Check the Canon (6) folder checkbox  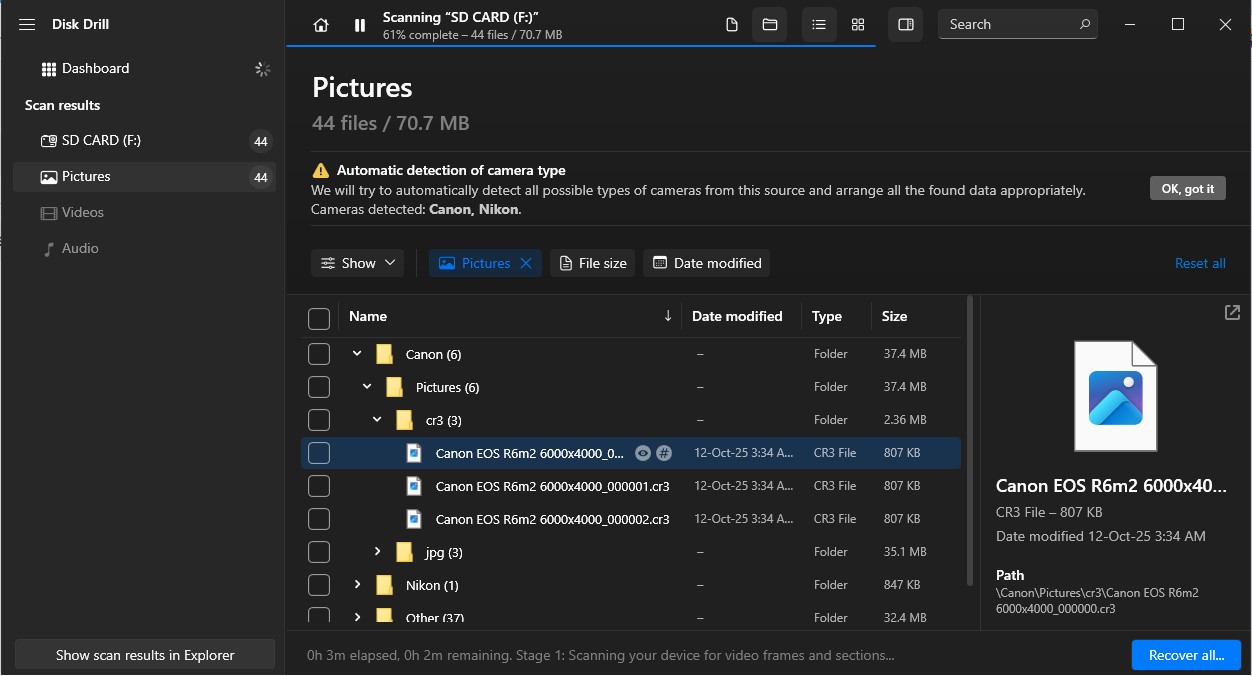coord(319,354)
